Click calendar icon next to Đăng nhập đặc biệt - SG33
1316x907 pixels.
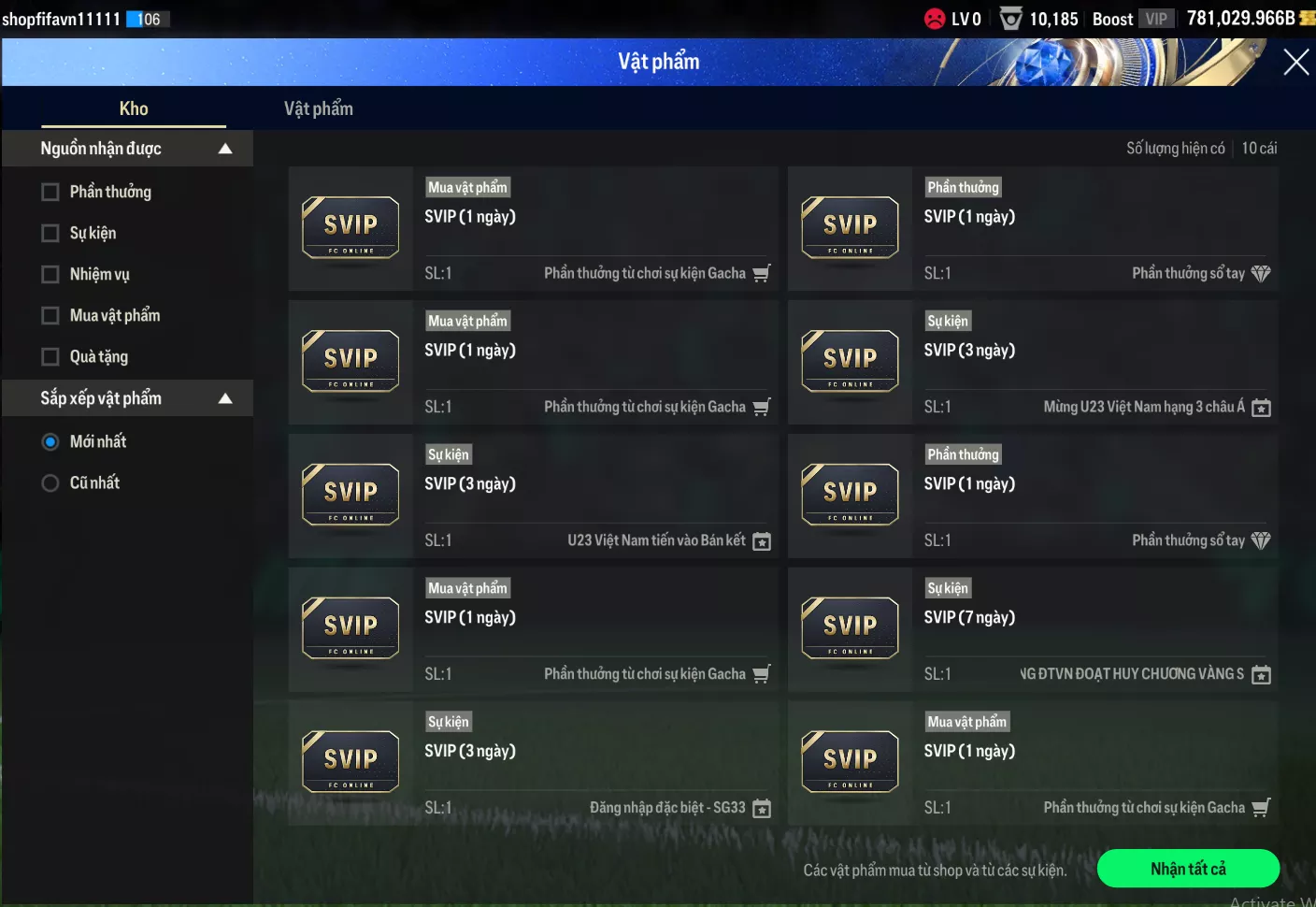click(762, 808)
